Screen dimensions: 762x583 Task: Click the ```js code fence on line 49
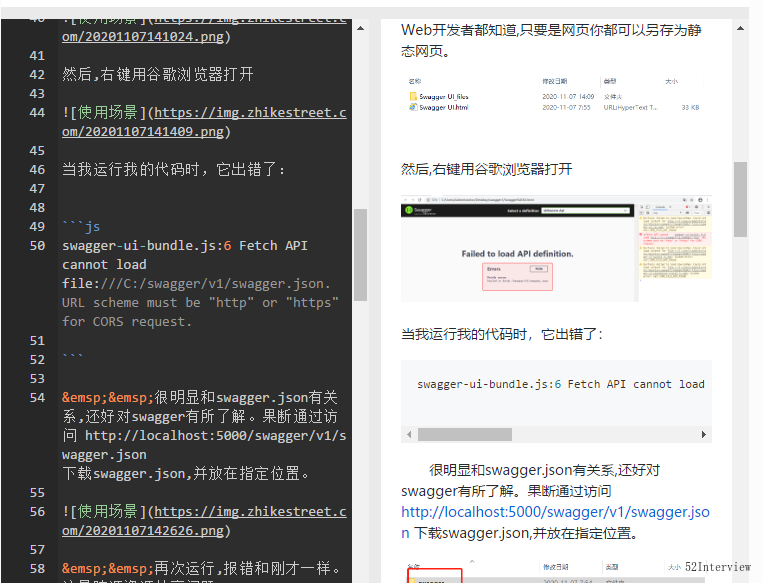click(x=81, y=226)
